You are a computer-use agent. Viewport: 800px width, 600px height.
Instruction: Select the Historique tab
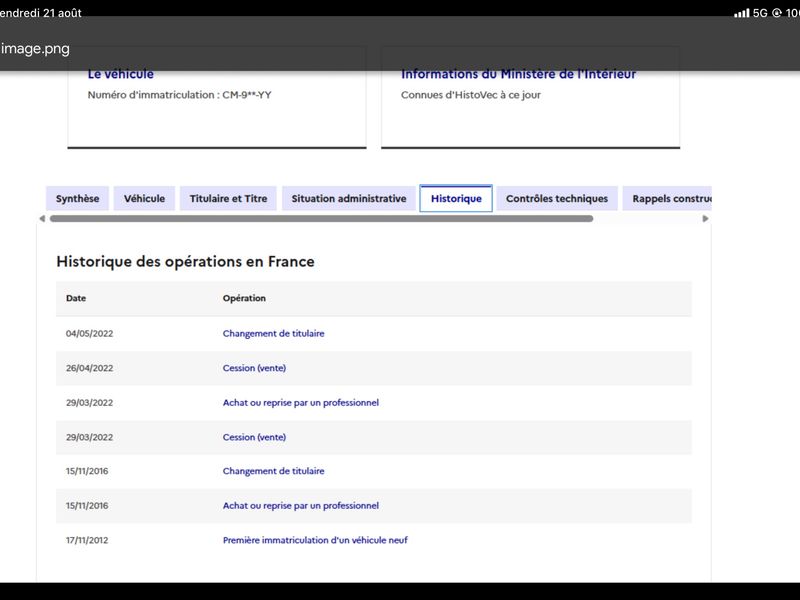[456, 198]
